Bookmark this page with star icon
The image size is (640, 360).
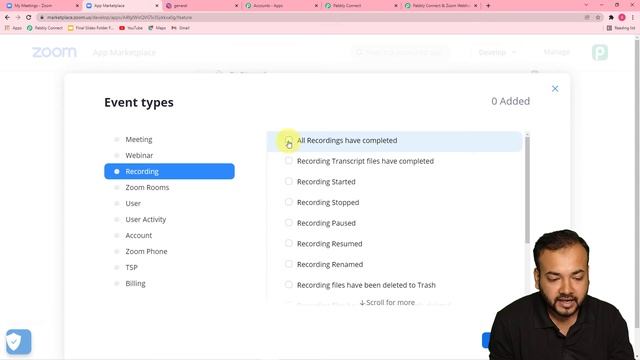click(x=598, y=18)
